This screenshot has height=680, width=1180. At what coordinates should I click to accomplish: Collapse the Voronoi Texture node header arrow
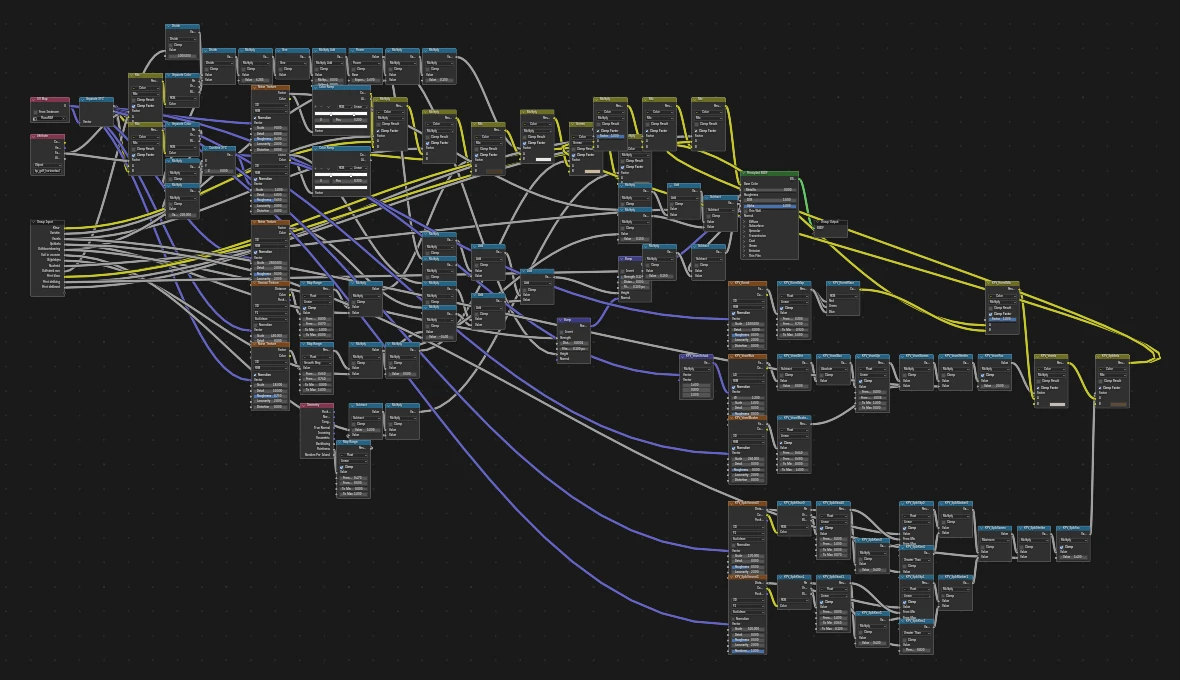click(254, 283)
